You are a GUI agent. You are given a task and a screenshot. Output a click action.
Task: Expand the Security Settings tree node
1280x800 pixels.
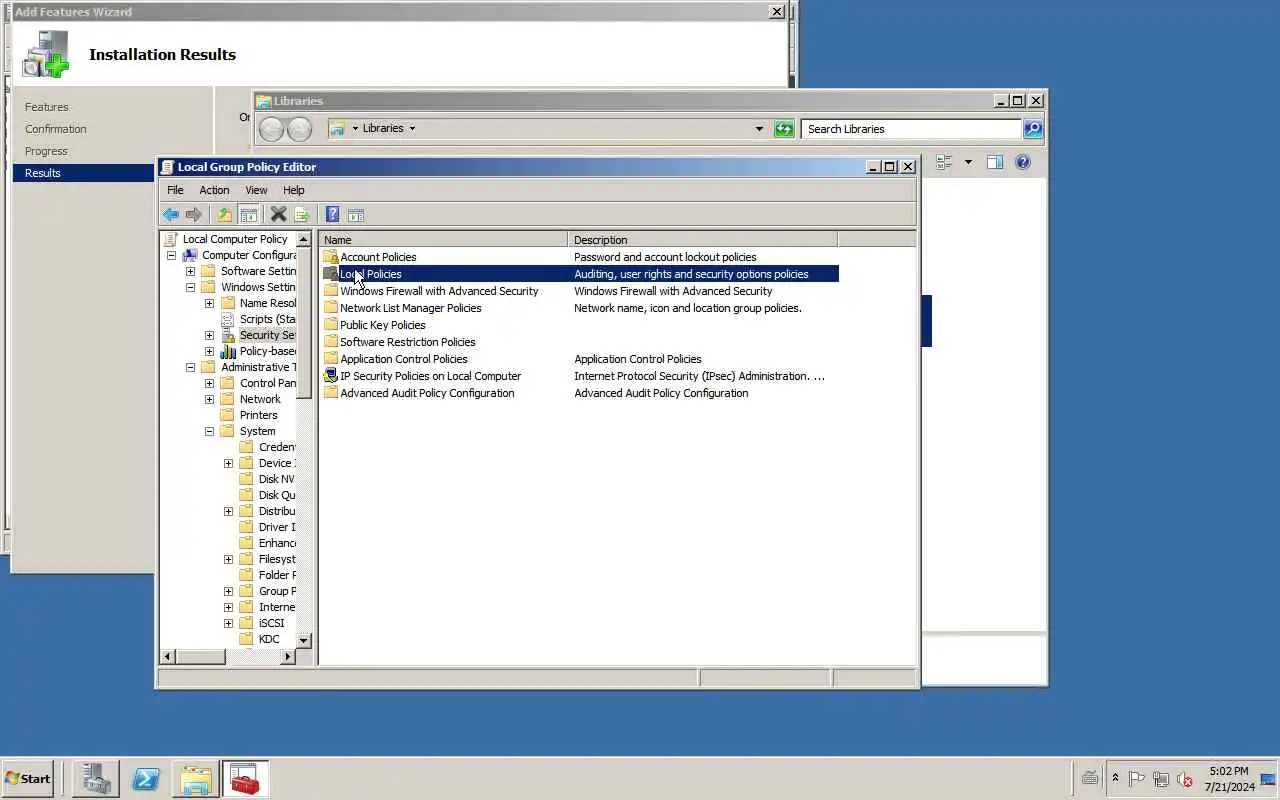pyautogui.click(x=210, y=335)
